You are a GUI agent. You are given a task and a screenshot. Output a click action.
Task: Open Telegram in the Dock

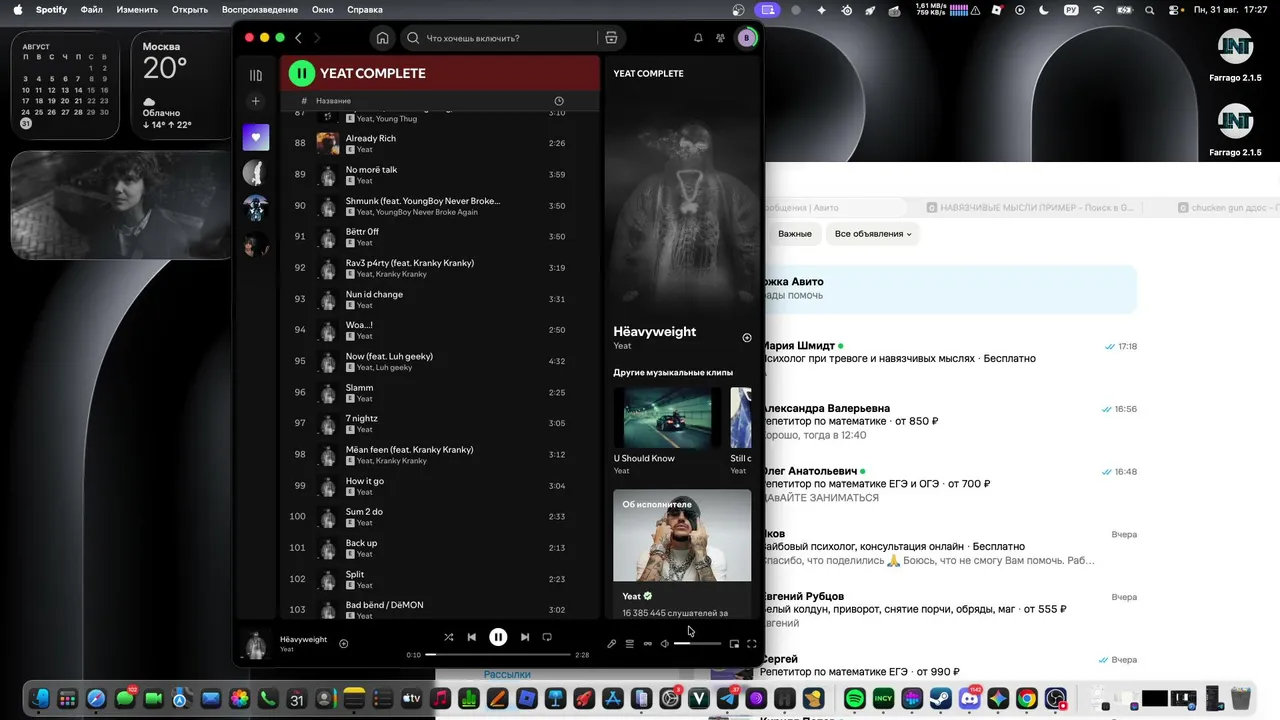(728, 698)
